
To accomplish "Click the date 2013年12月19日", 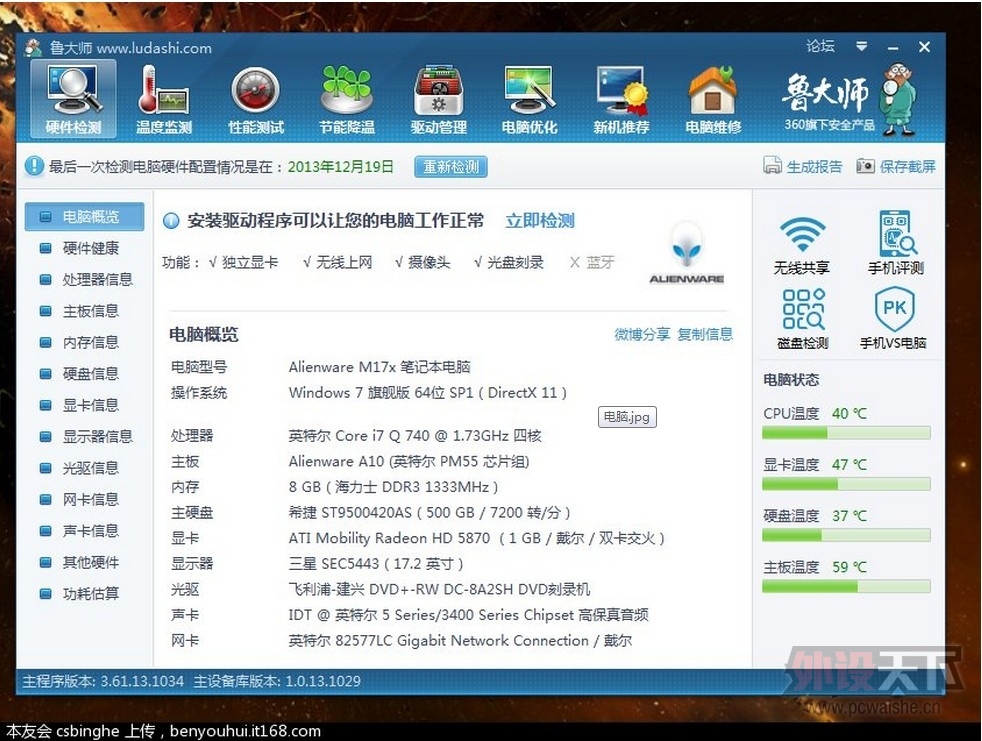I will click(341, 167).
